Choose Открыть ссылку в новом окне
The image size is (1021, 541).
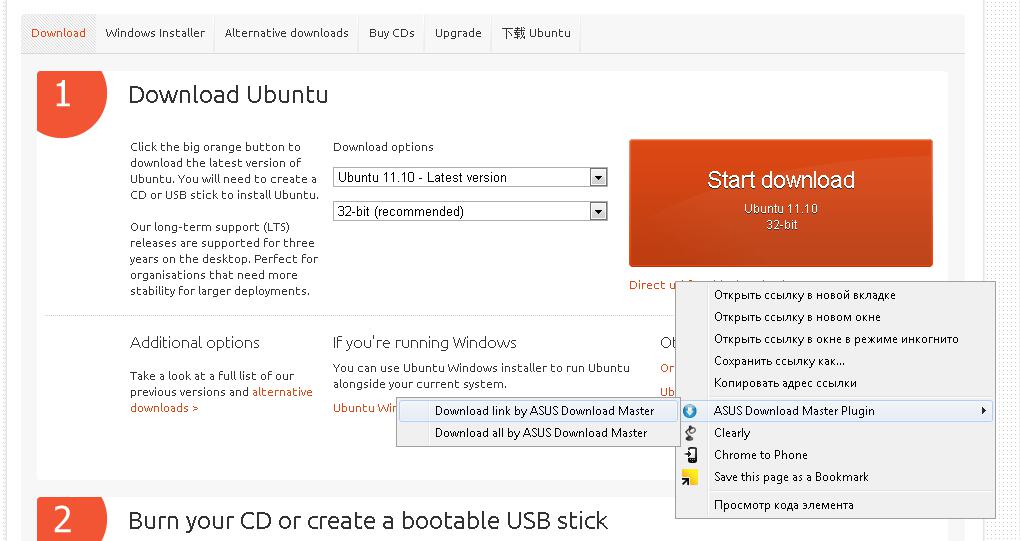(835, 317)
